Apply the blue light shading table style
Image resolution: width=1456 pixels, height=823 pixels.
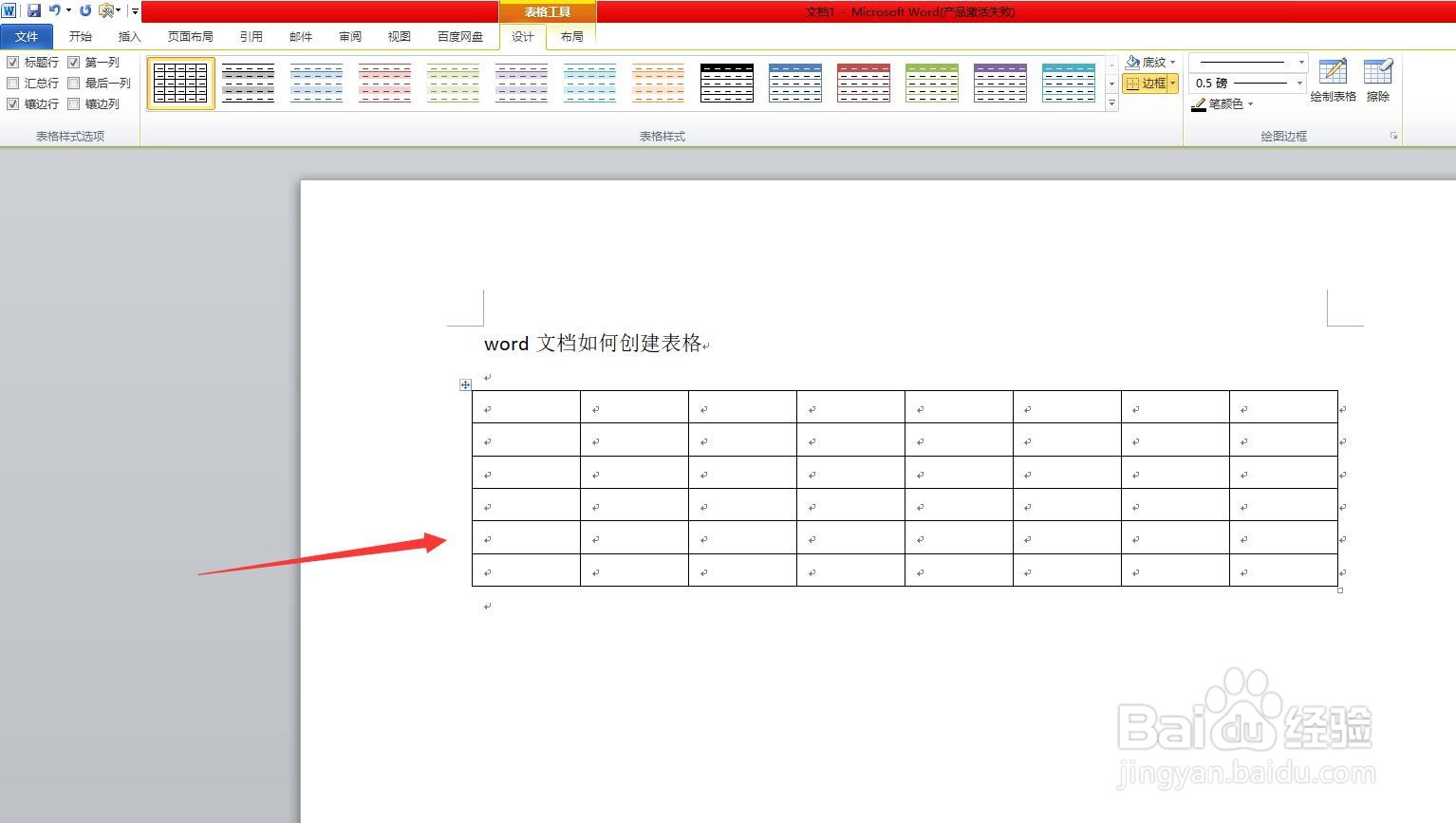[317, 84]
